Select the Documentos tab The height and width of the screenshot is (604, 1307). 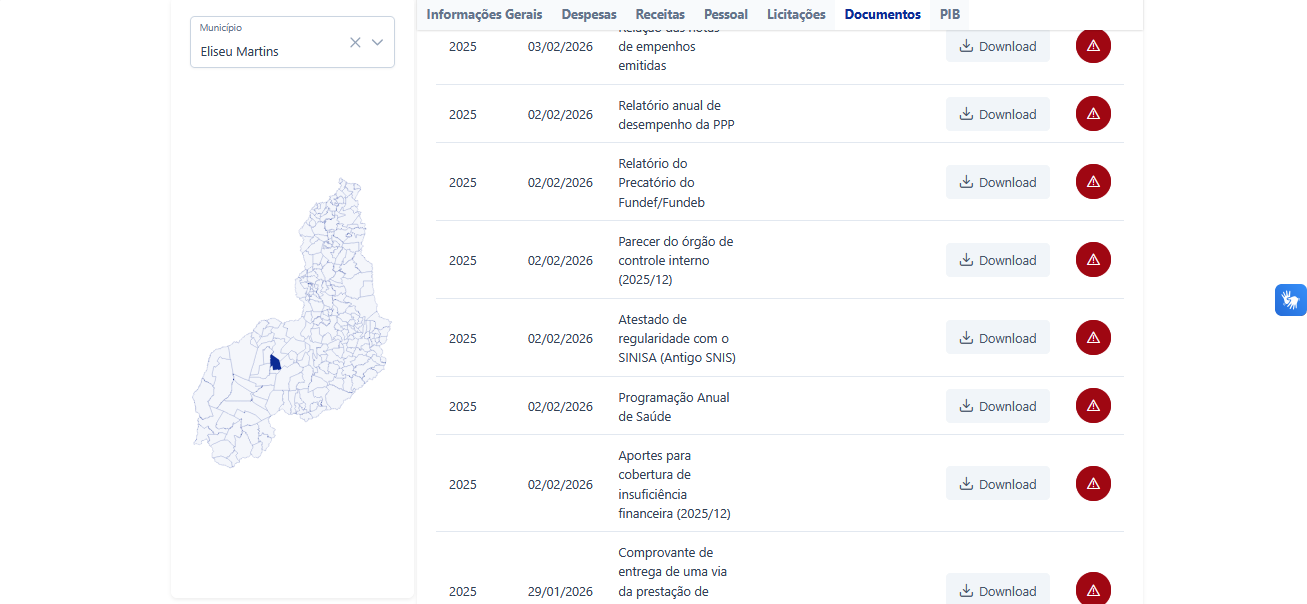882,14
